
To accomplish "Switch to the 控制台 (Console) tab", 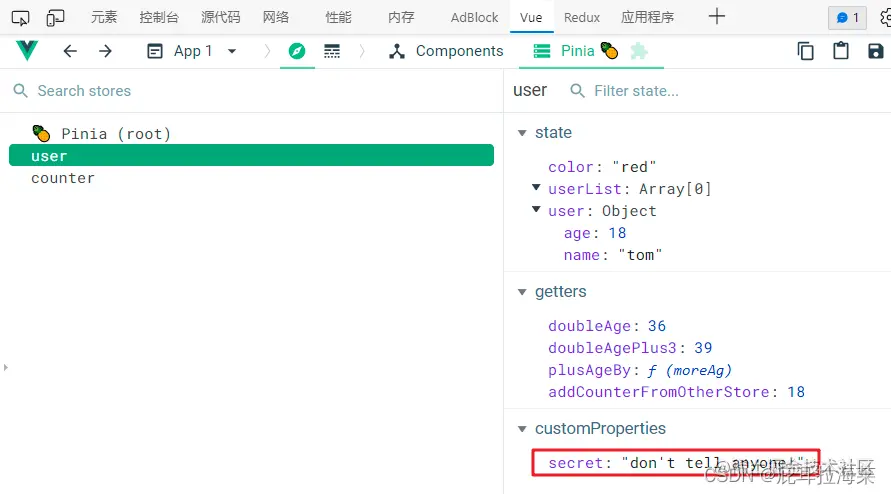I will click(159, 18).
